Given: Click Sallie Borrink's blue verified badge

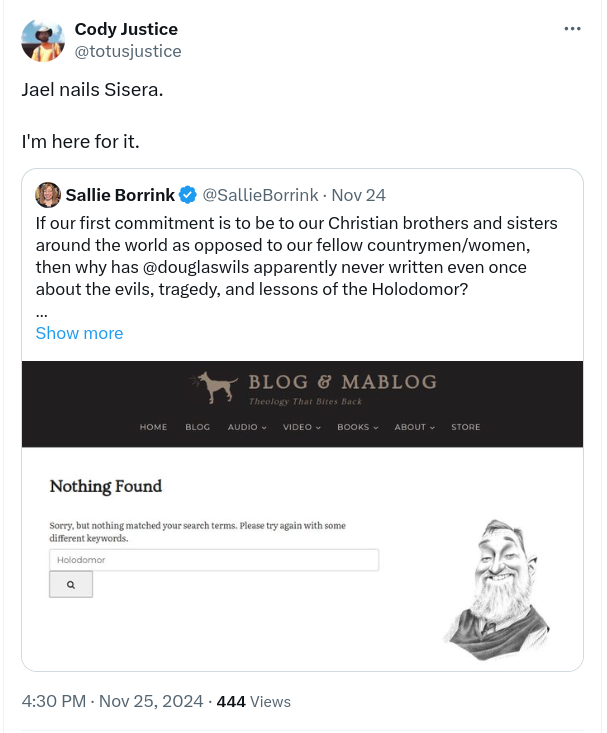Looking at the screenshot, I should tap(187, 194).
